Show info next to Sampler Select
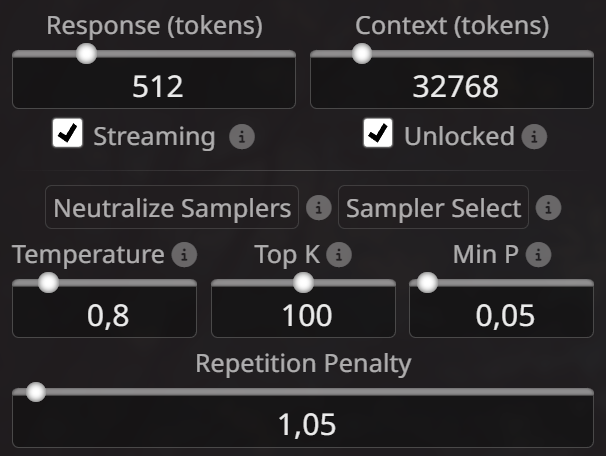The width and height of the screenshot is (606, 456). point(548,208)
